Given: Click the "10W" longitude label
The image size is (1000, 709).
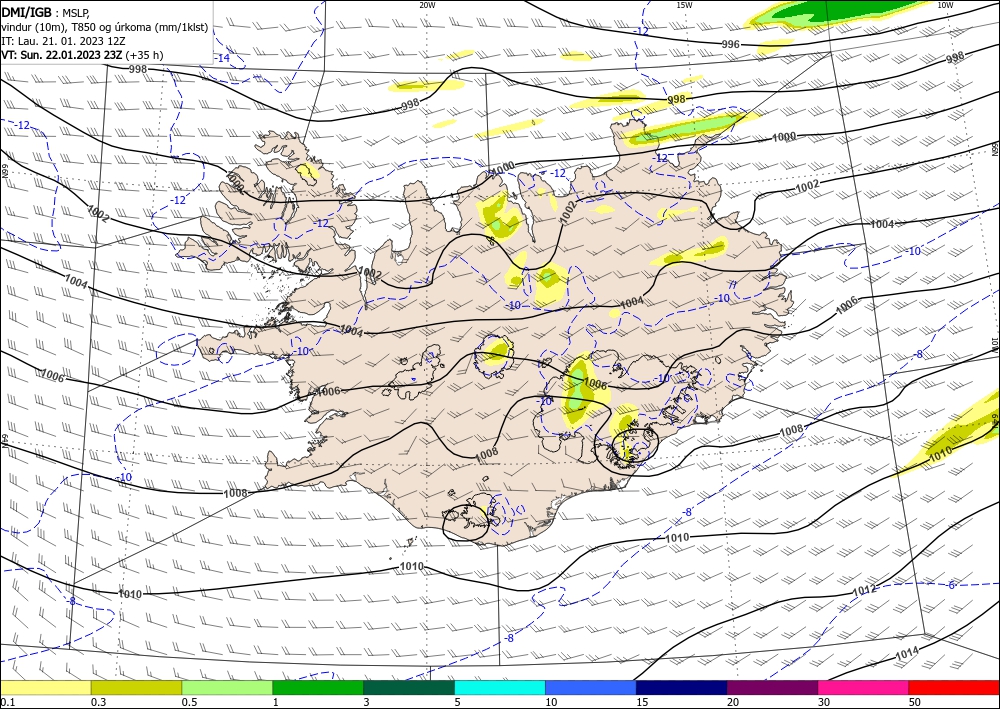Looking at the screenshot, I should [945, 5].
